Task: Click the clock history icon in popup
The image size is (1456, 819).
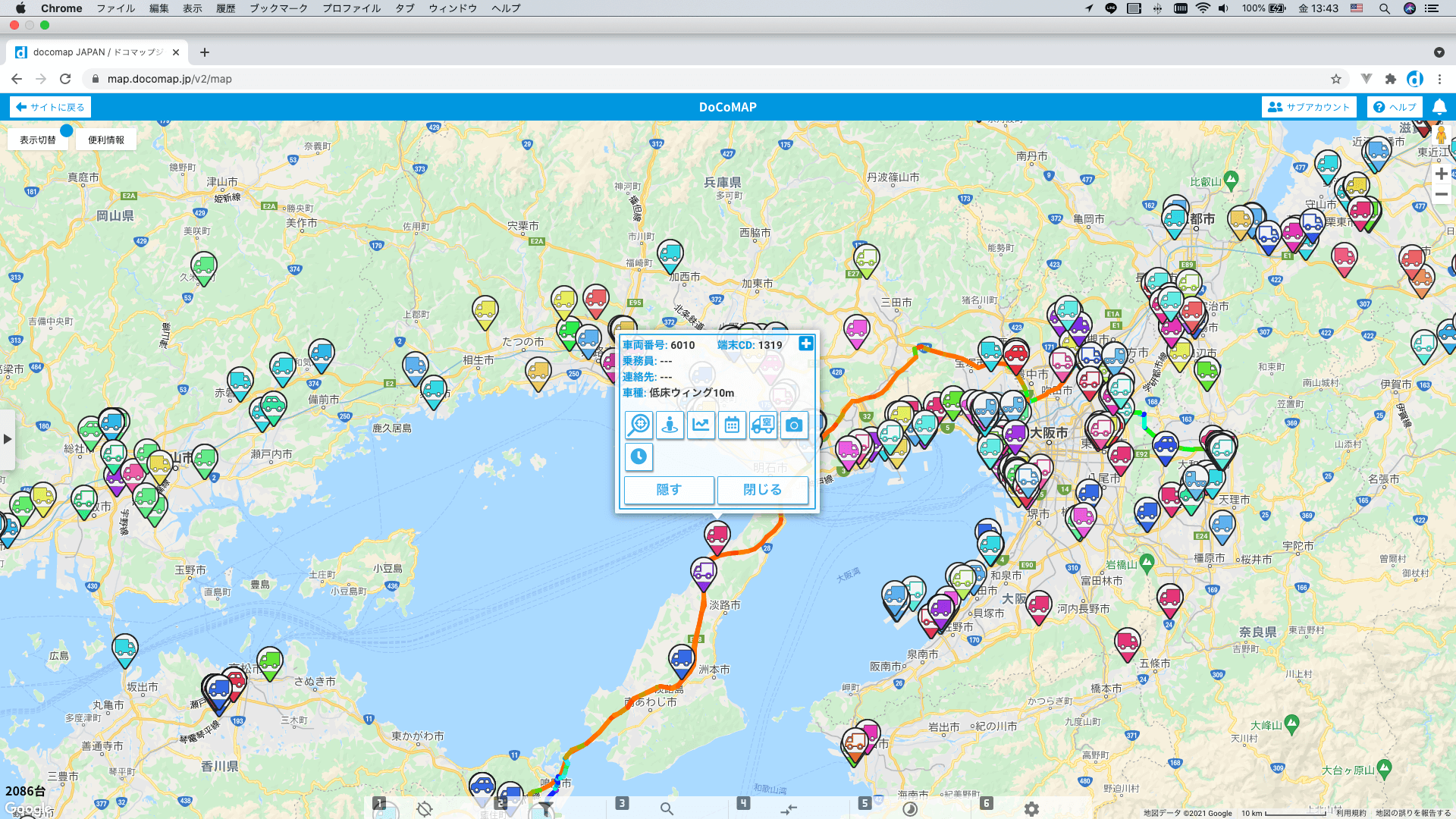Action: pyautogui.click(x=639, y=457)
